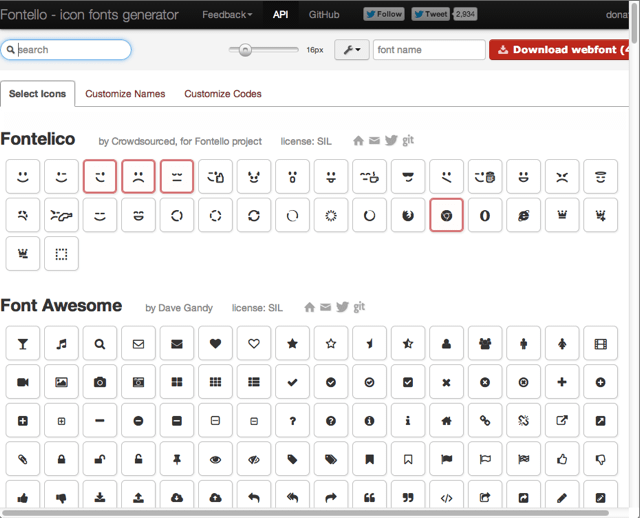Open Fontelico git repository link
Image resolution: width=640 pixels, height=518 pixels.
click(x=408, y=140)
